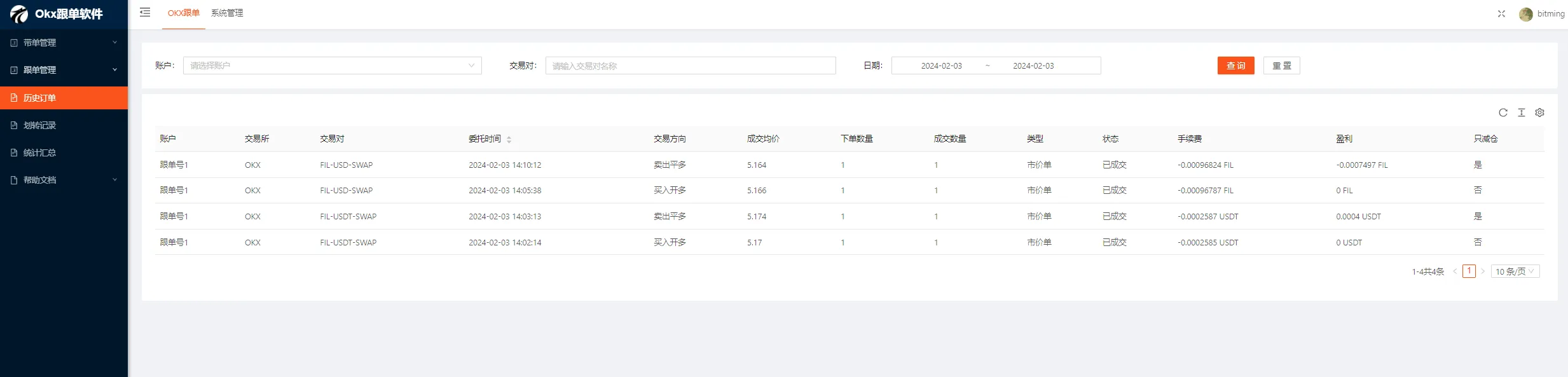Click the 交易方向 column header

670,139
